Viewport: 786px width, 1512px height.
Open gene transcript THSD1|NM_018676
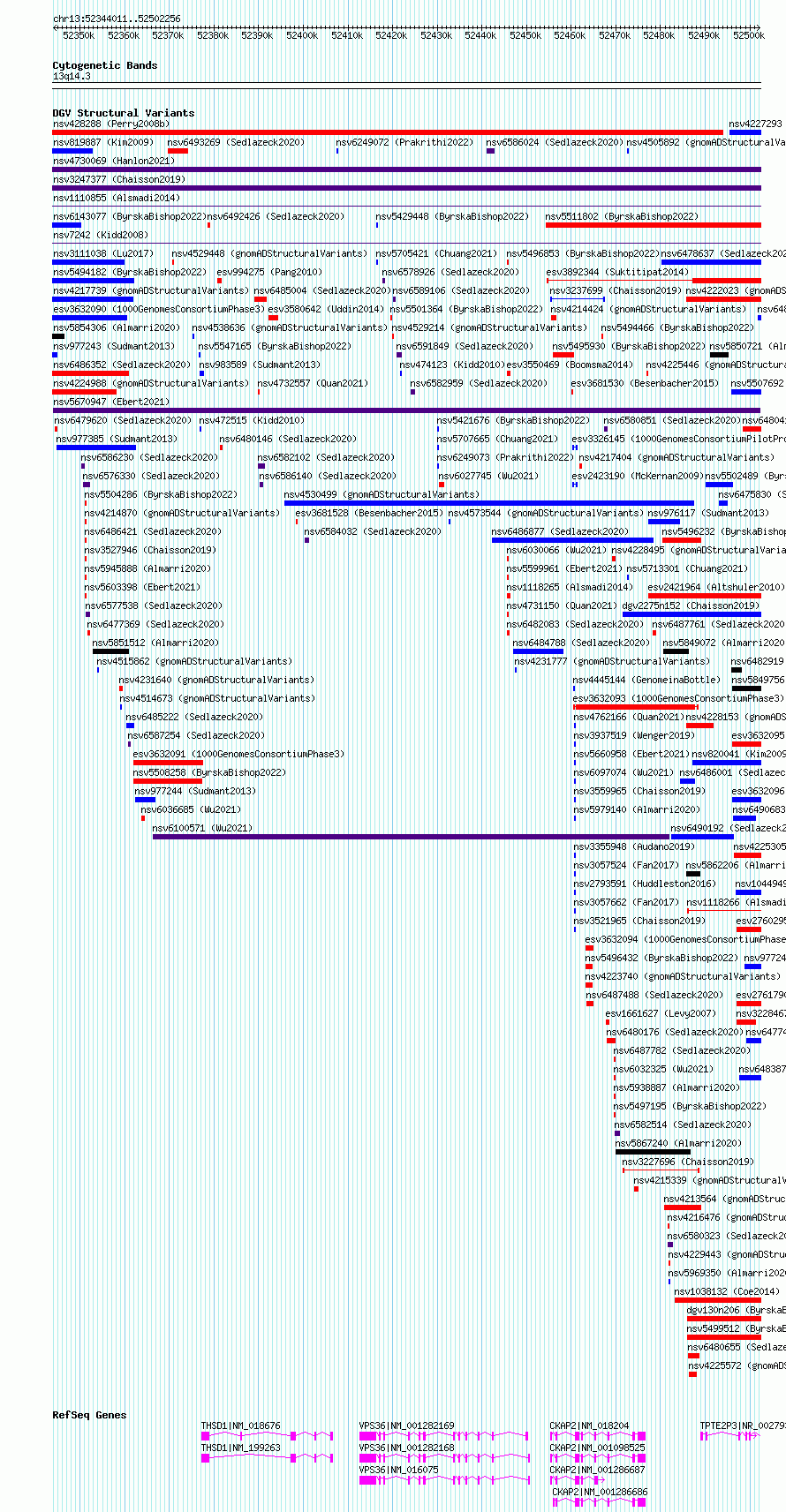pos(240,1425)
